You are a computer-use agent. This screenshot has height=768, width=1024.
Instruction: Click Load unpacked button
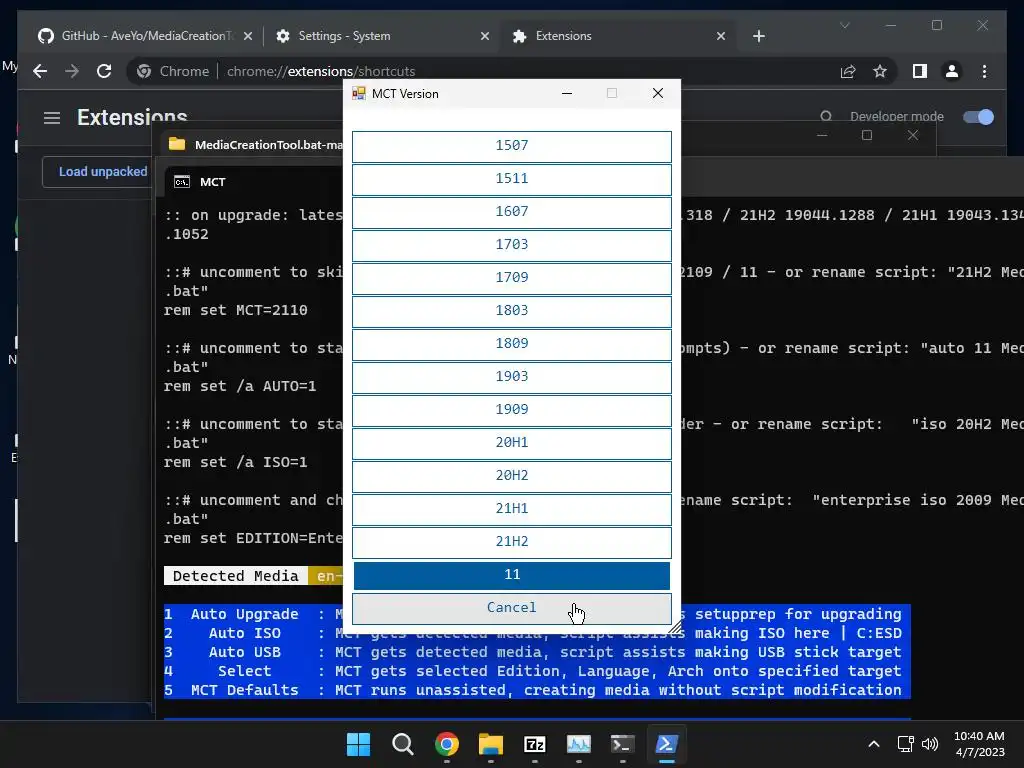(103, 172)
